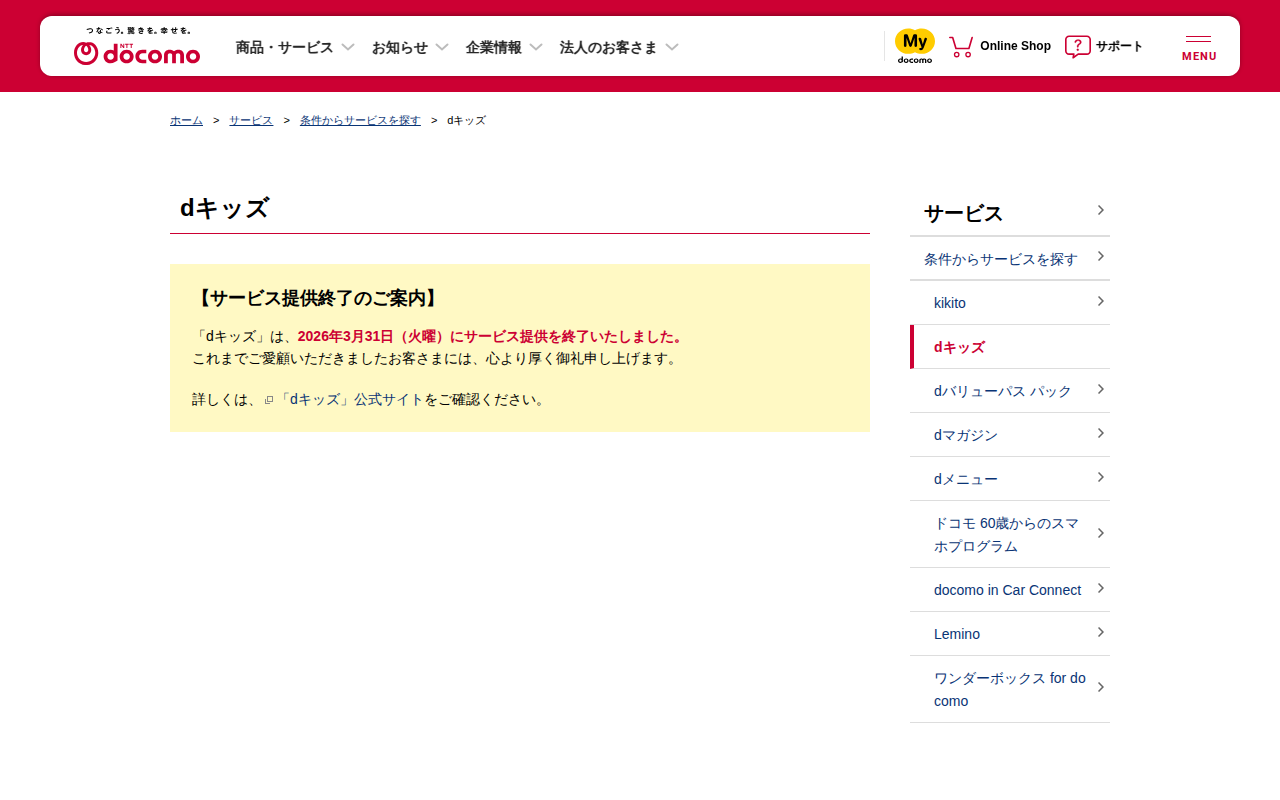1280x800 pixels.
Task: Click chevron on ドコモ 60歳からのスマホプログラム row
Action: [1100, 533]
